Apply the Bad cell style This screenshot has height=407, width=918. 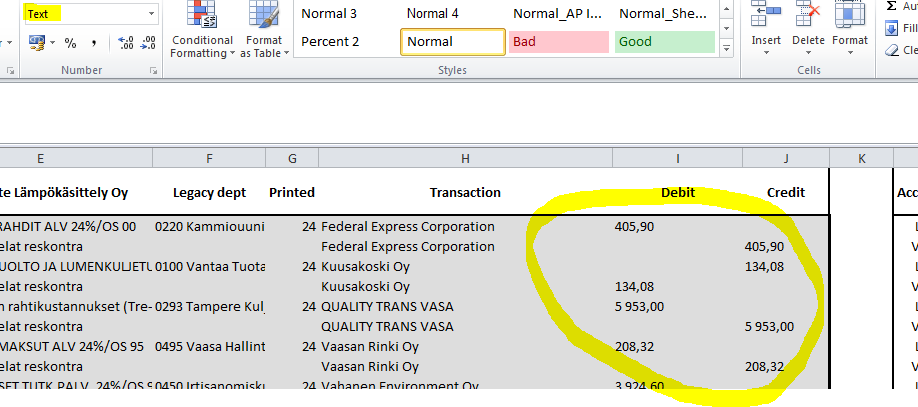coord(559,42)
